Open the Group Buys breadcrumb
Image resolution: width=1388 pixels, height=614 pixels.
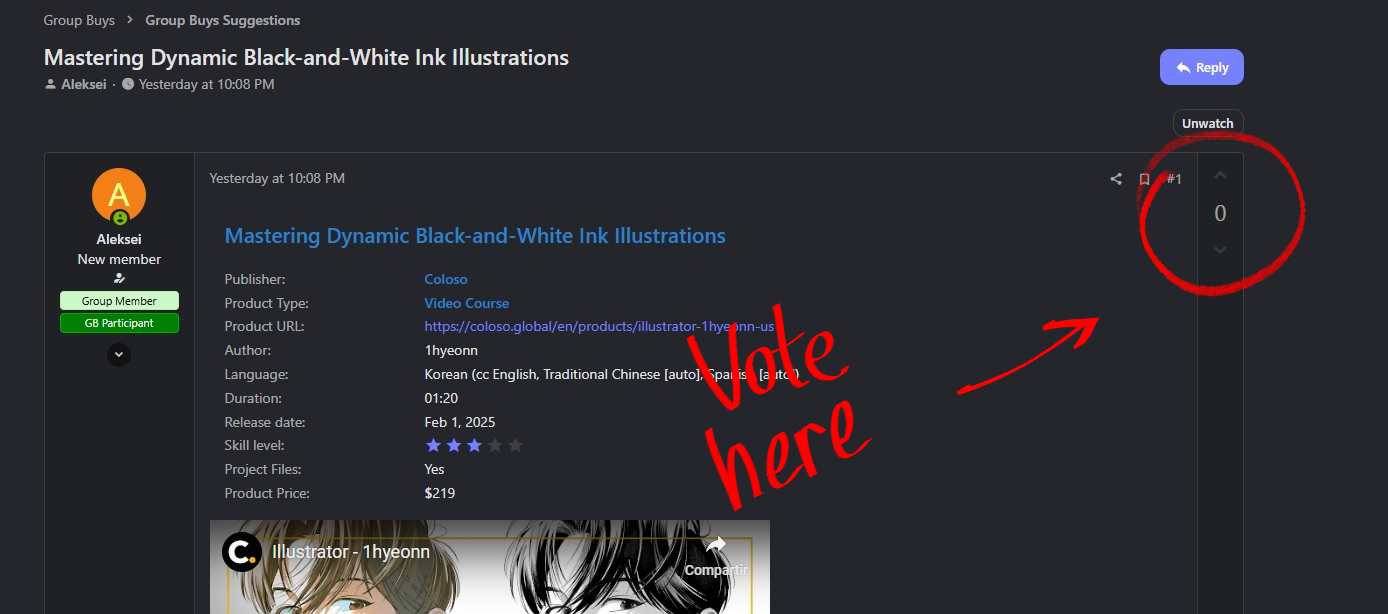[x=79, y=20]
